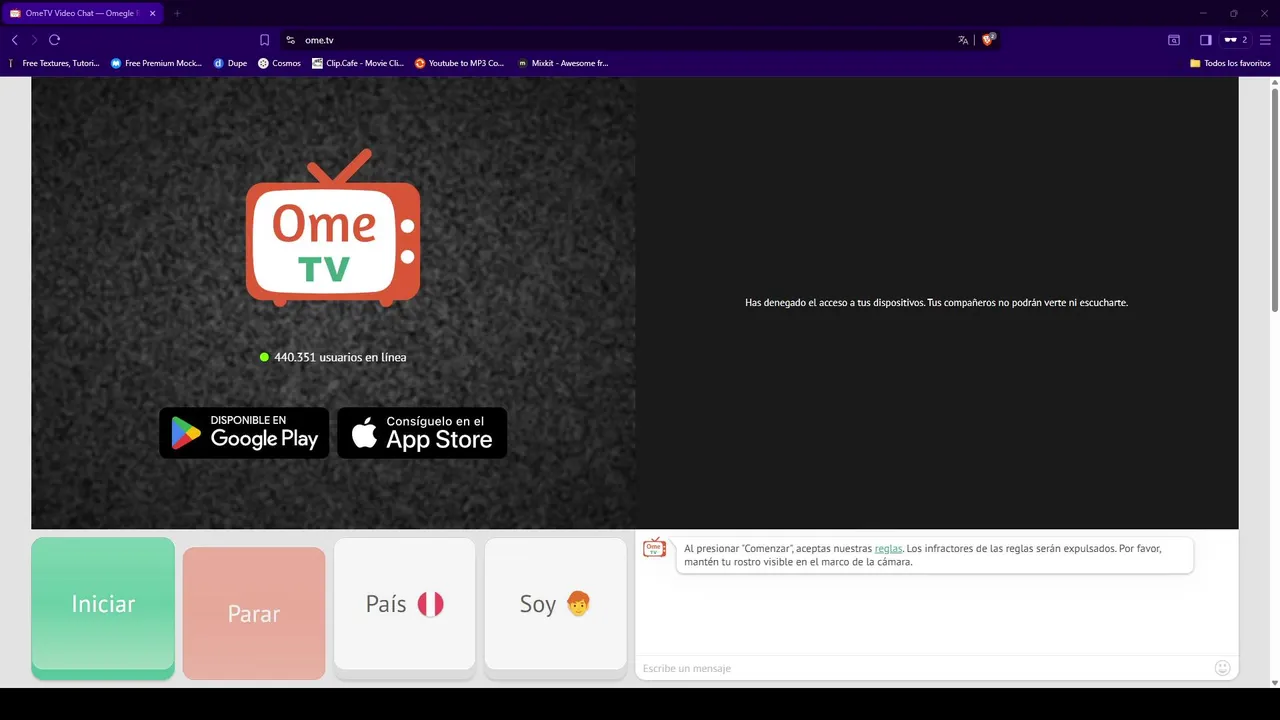Image resolution: width=1280 pixels, height=720 pixels.
Task: Reload the ome.tv page
Action: click(55, 40)
